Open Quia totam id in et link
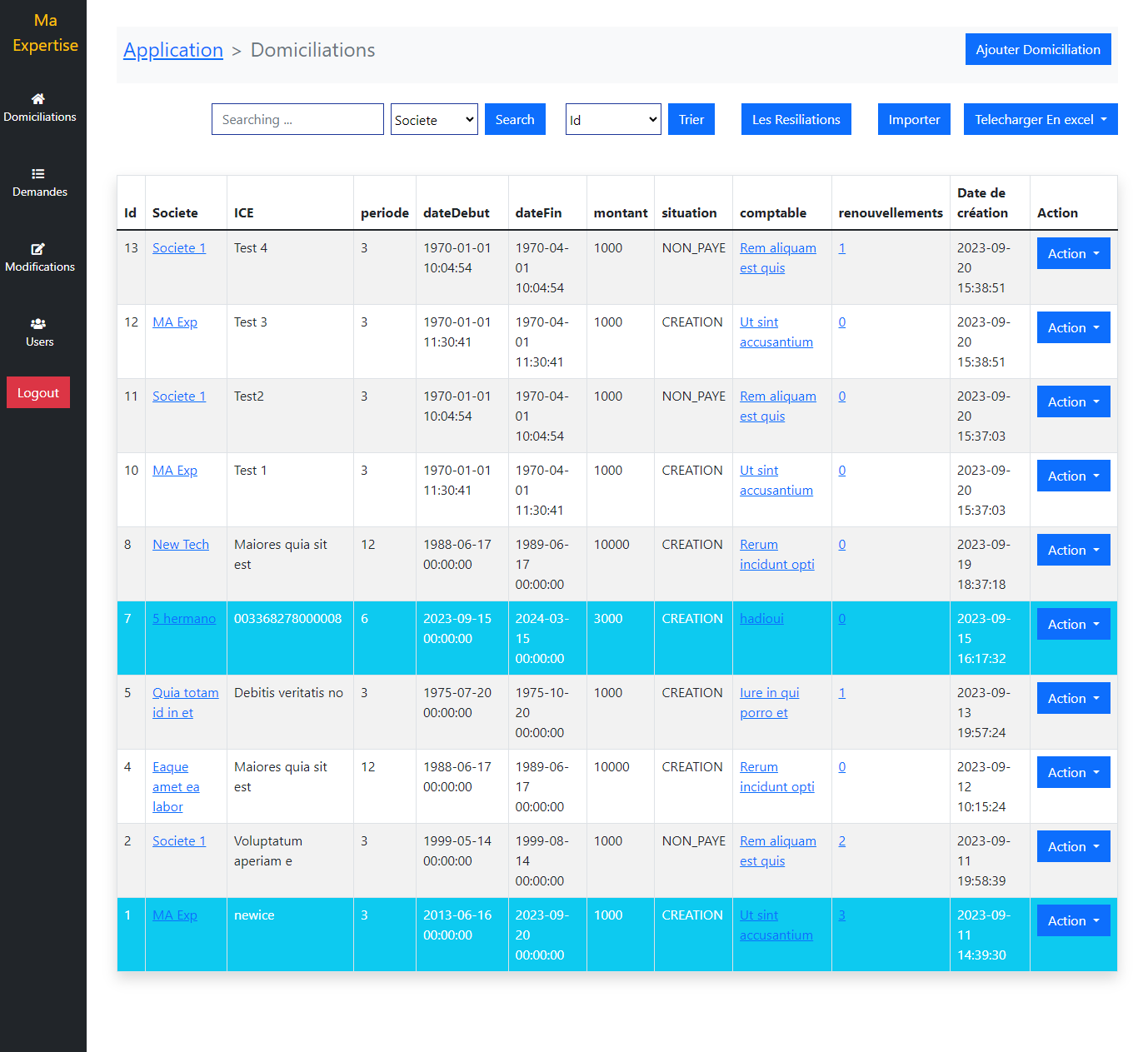The image size is (1148, 1052). coord(186,703)
